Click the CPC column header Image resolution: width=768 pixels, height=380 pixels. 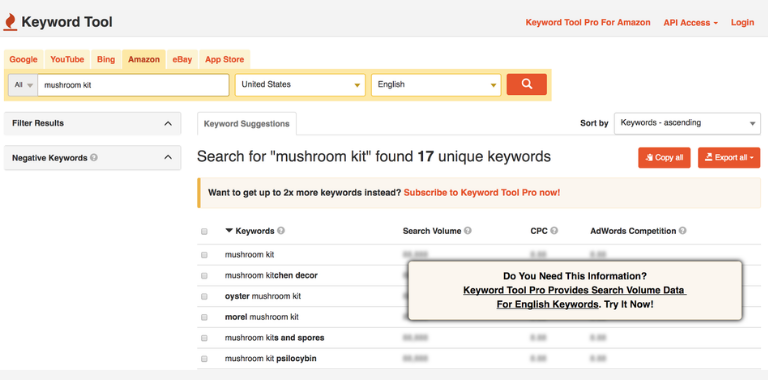click(539, 231)
